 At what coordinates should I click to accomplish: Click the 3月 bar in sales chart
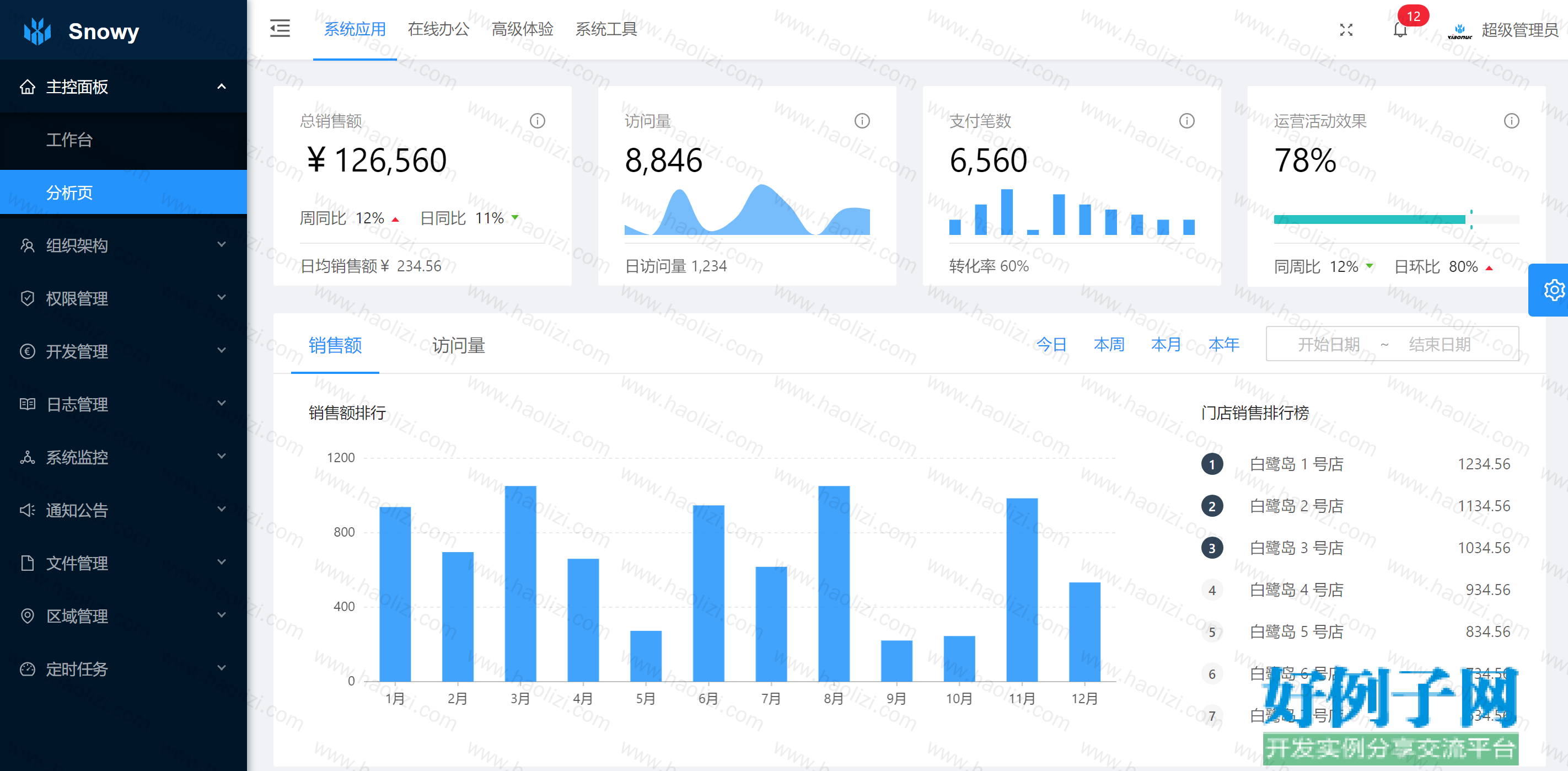520,583
